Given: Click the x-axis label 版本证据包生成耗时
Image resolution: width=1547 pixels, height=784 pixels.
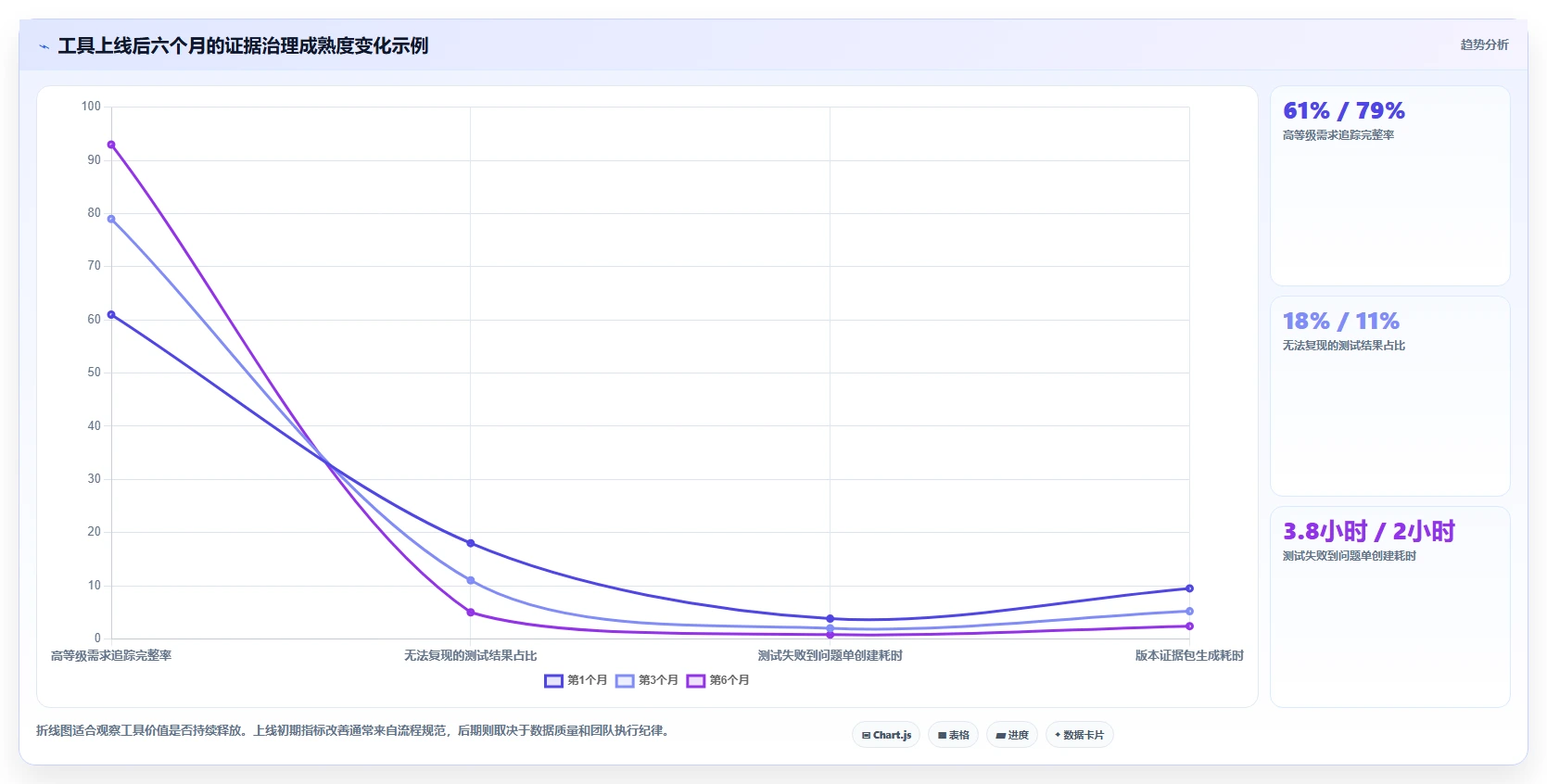Looking at the screenshot, I should tap(1189, 656).
